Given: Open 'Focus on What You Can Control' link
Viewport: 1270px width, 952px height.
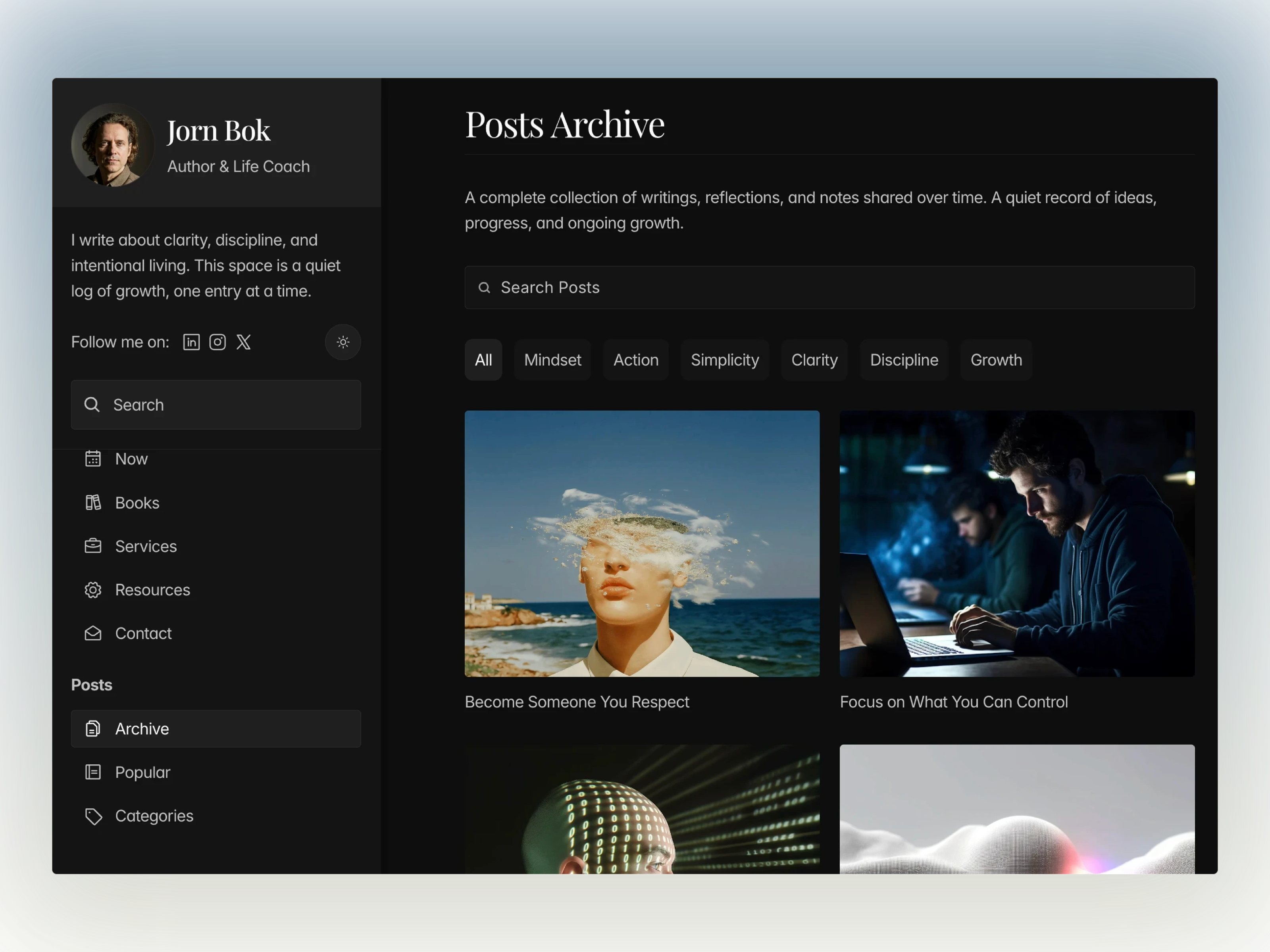Looking at the screenshot, I should pyautogui.click(x=954, y=702).
